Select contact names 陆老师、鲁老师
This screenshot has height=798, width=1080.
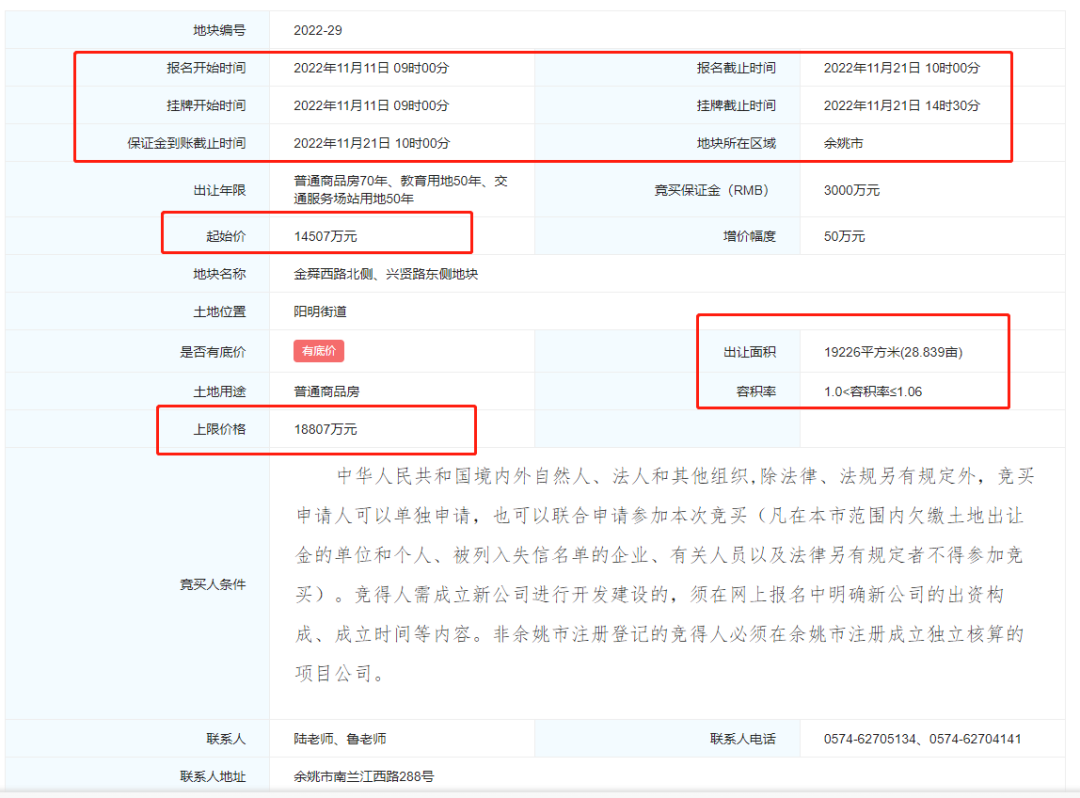pos(340,739)
